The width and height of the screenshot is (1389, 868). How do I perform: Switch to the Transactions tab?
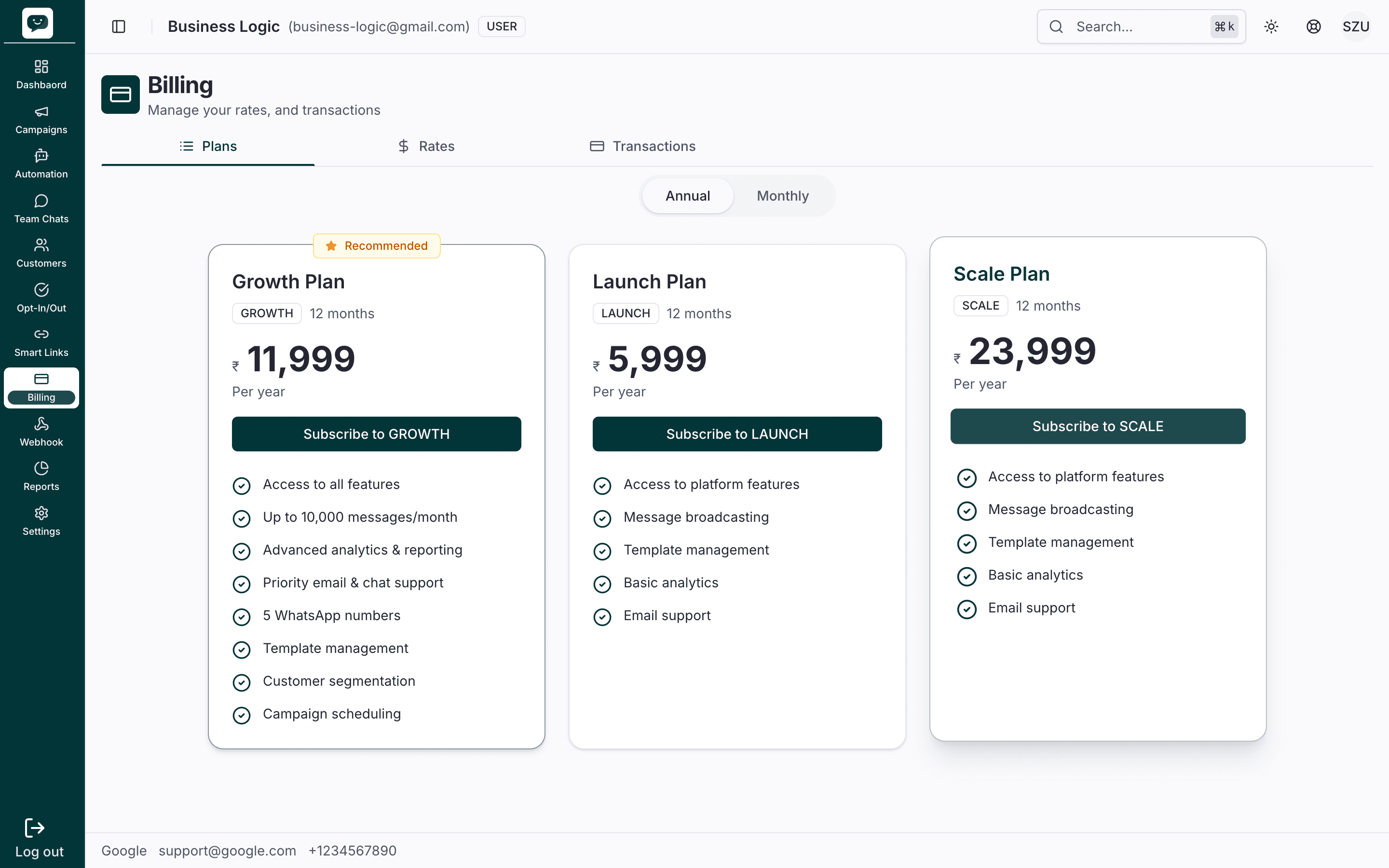coord(643,147)
